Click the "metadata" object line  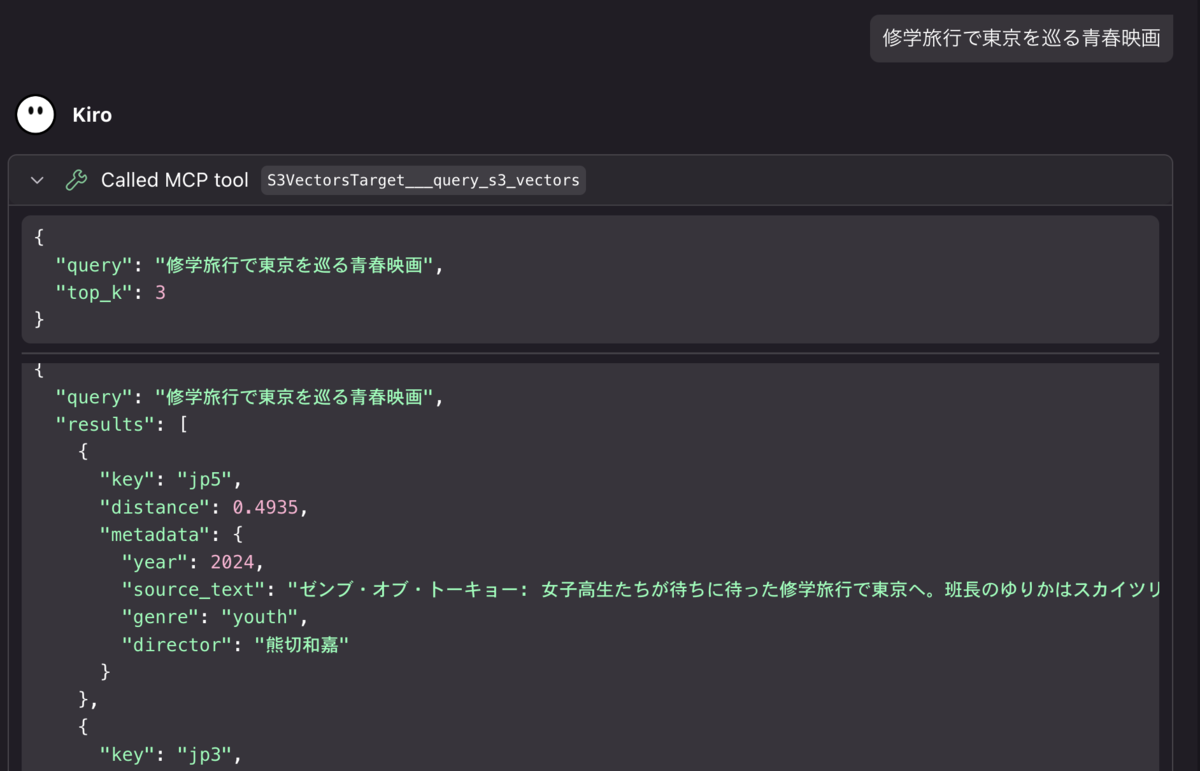tap(171, 535)
